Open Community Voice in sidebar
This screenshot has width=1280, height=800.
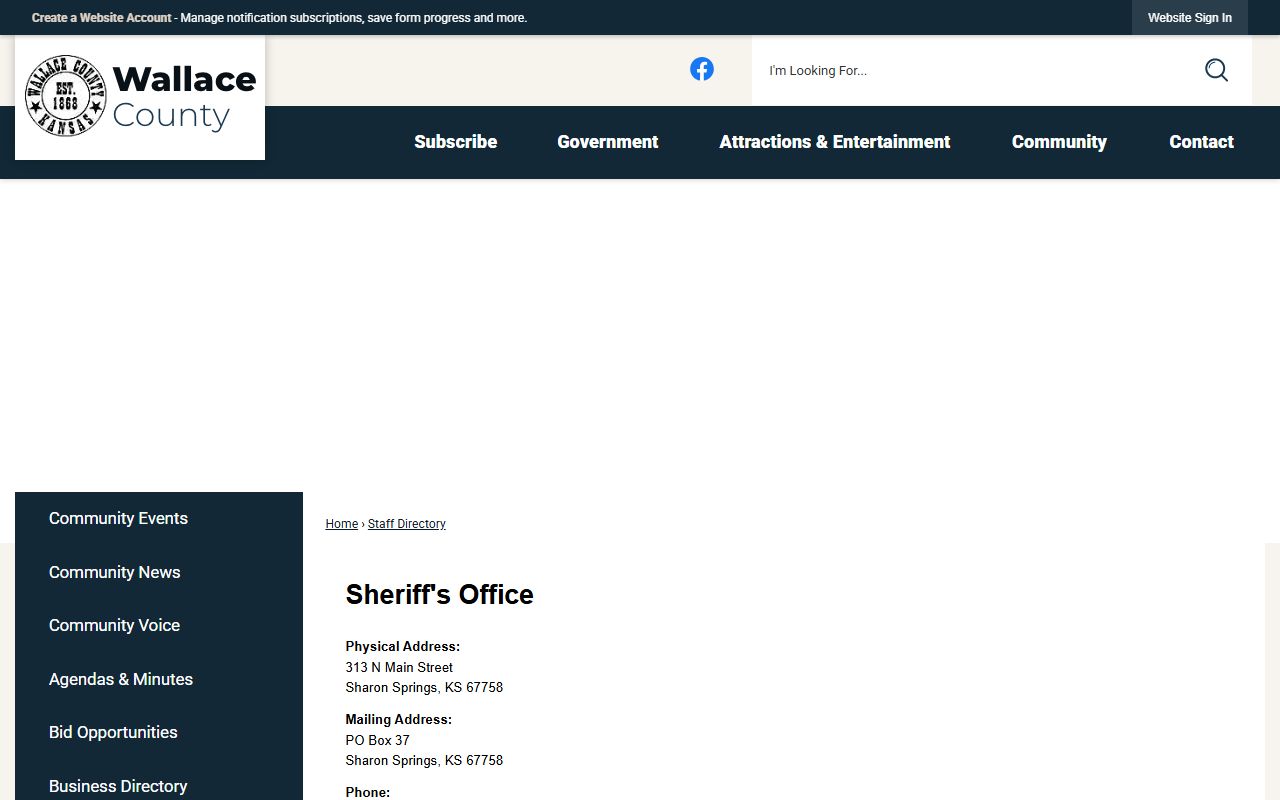click(x=159, y=625)
